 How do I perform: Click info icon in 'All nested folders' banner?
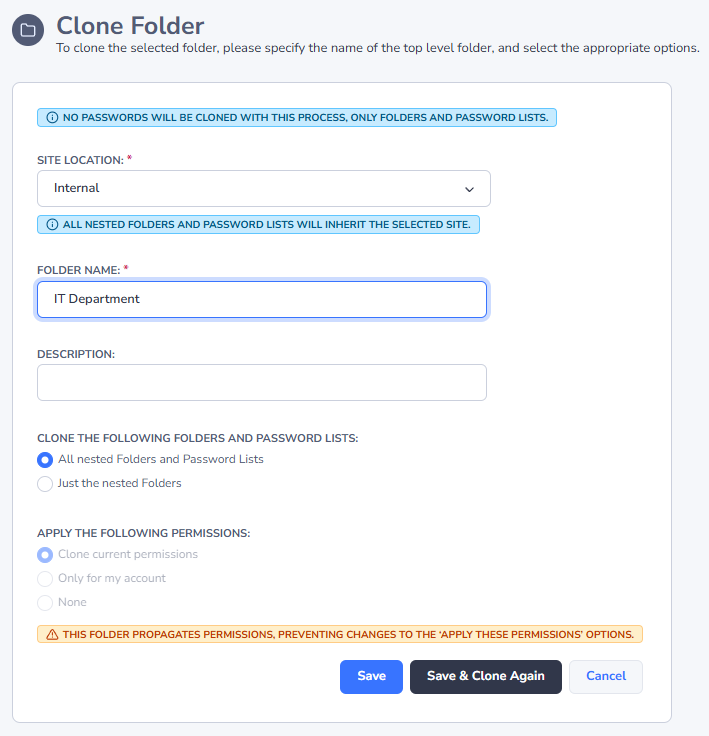(52, 225)
